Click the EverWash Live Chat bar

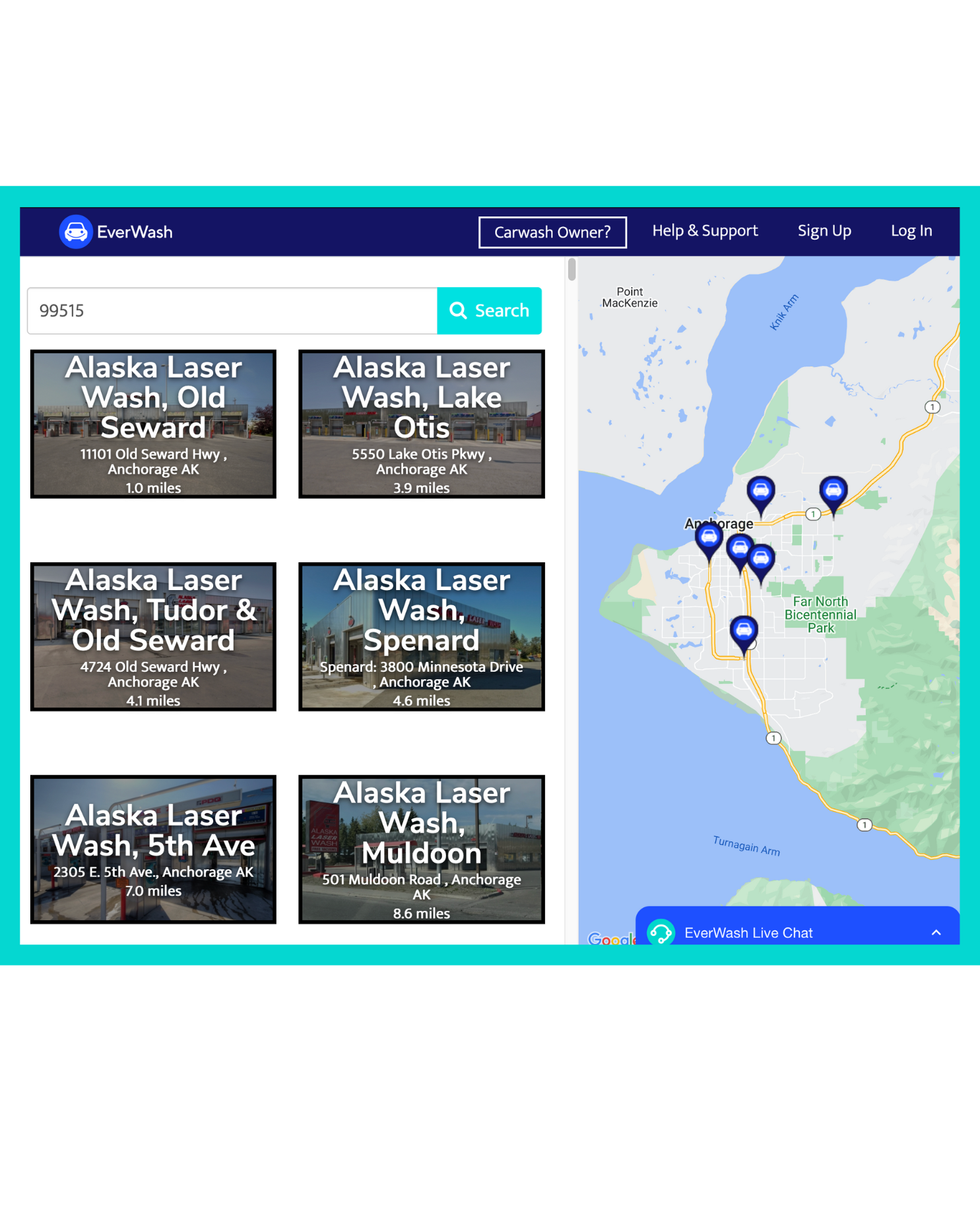point(797,925)
